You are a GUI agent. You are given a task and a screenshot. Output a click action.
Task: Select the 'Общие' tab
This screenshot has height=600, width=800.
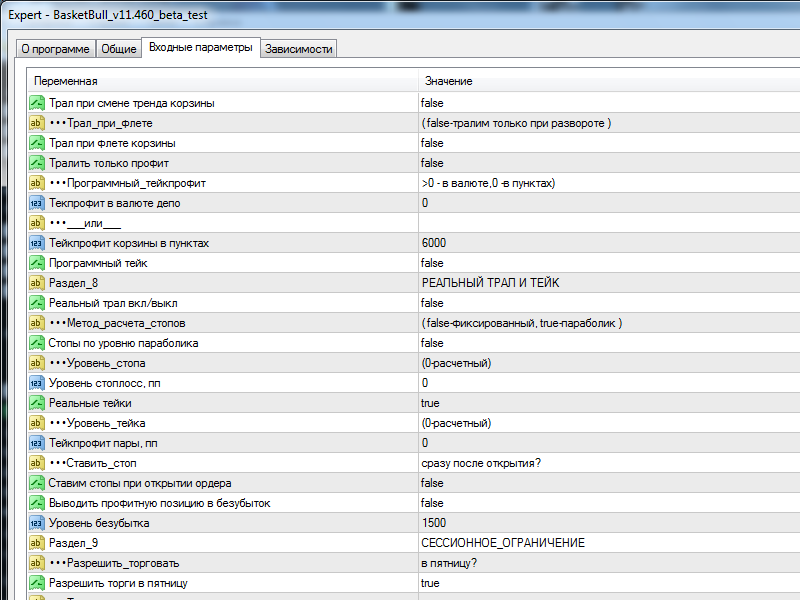(x=119, y=49)
